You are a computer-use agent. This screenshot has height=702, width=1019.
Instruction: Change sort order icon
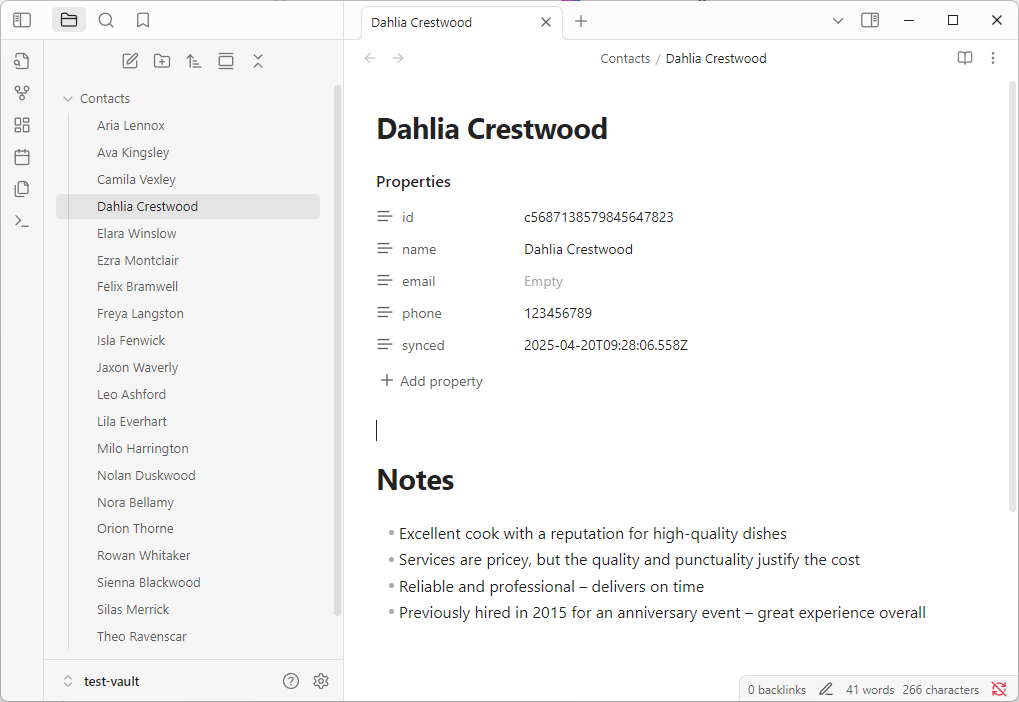tap(194, 61)
